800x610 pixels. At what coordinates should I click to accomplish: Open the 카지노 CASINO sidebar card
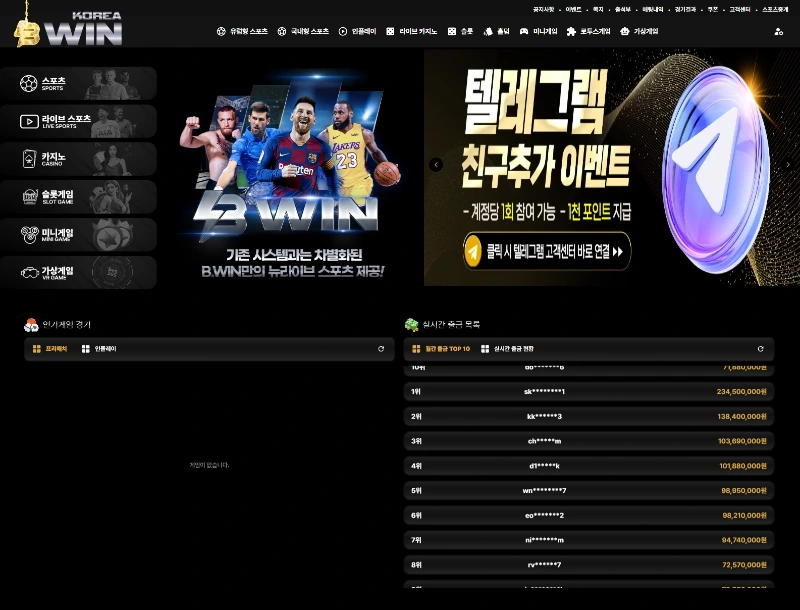pyautogui.click(x=78, y=159)
